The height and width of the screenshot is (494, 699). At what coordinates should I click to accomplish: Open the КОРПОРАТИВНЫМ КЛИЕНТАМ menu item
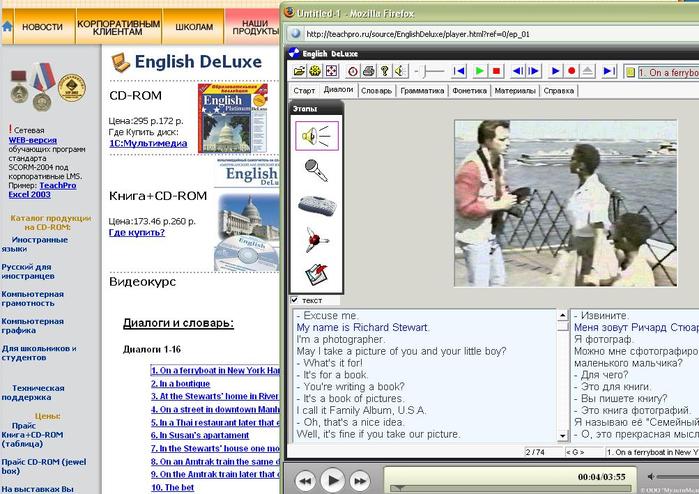[x=118, y=27]
